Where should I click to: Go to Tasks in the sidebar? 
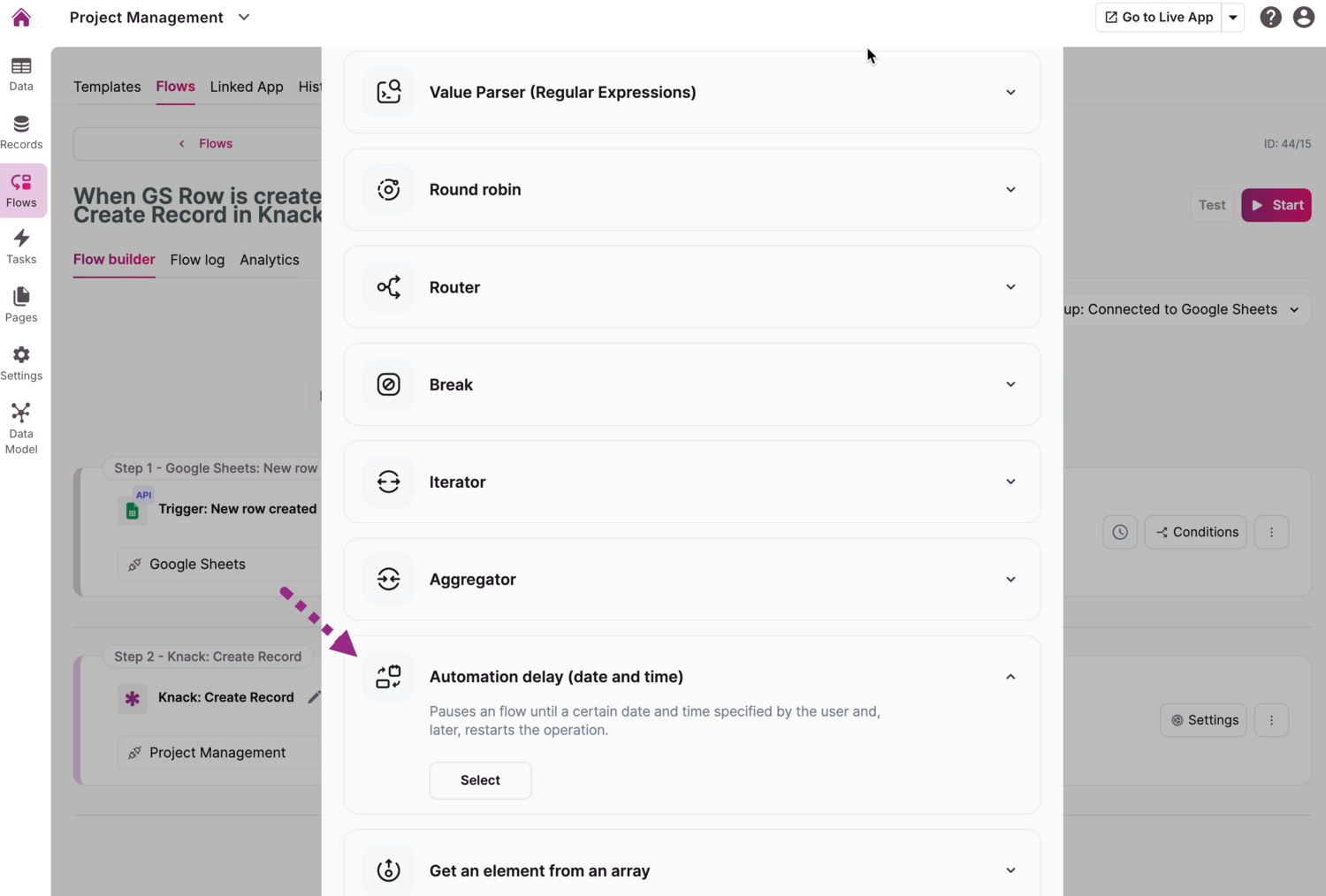pyautogui.click(x=21, y=247)
